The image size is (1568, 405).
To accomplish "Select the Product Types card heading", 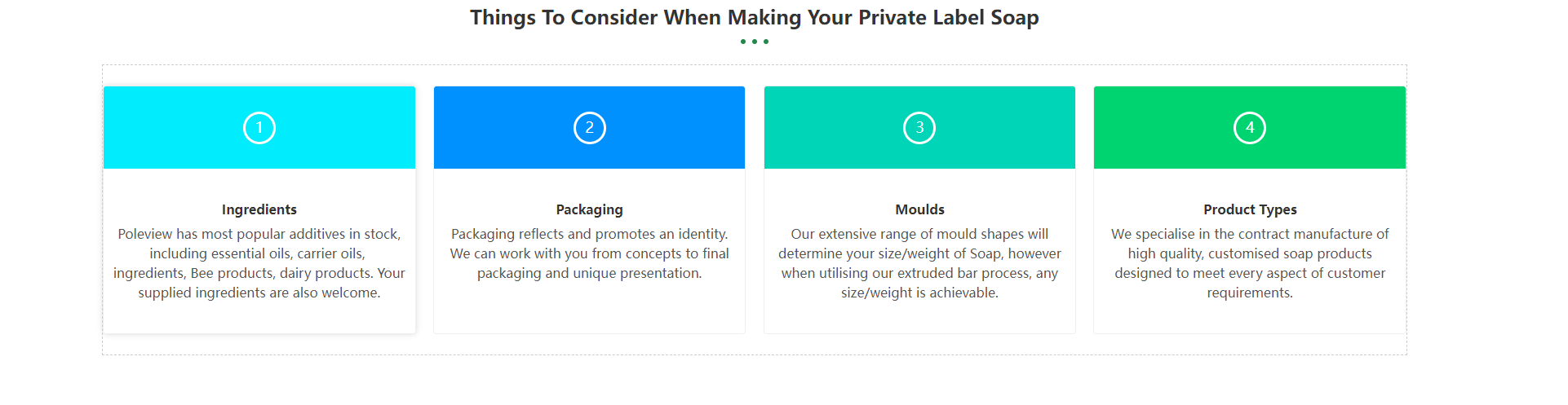I will coord(1249,209).
